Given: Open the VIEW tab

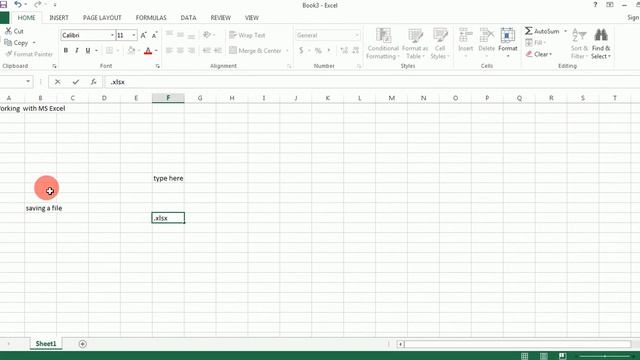Looking at the screenshot, I should (251, 18).
